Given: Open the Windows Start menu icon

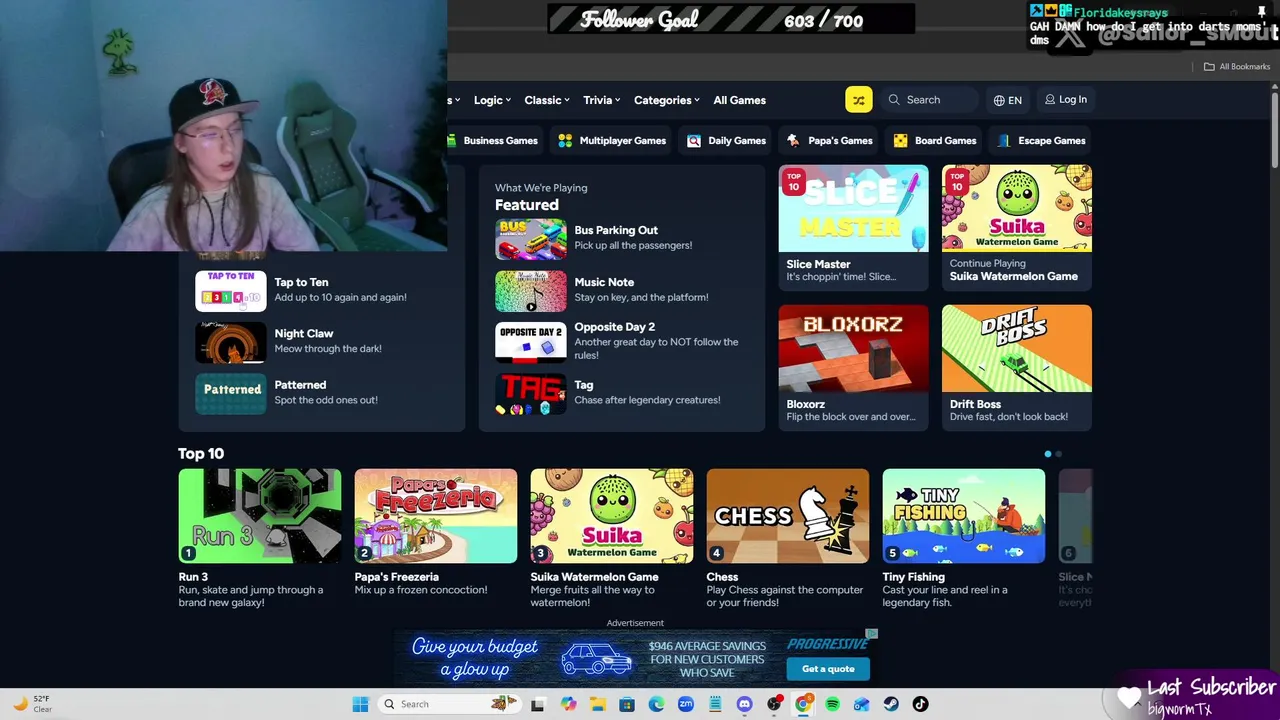Looking at the screenshot, I should click(360, 704).
